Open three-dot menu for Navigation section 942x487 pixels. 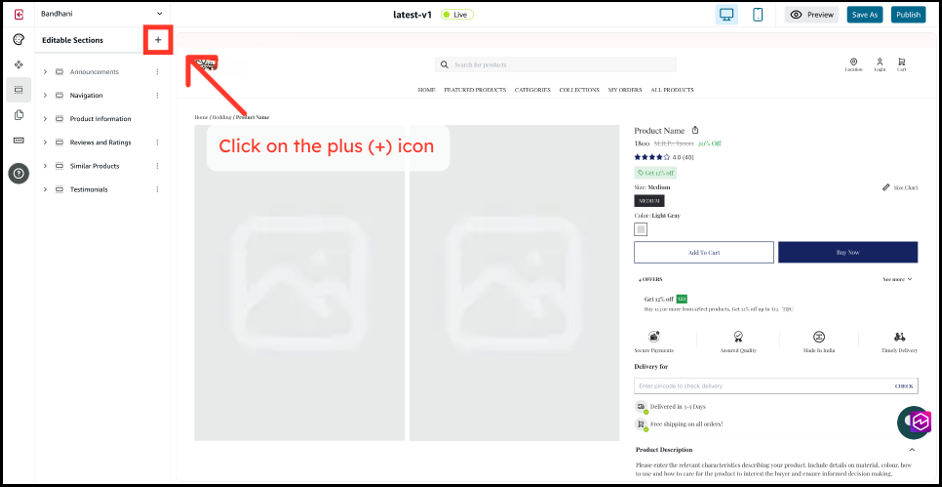[157, 95]
